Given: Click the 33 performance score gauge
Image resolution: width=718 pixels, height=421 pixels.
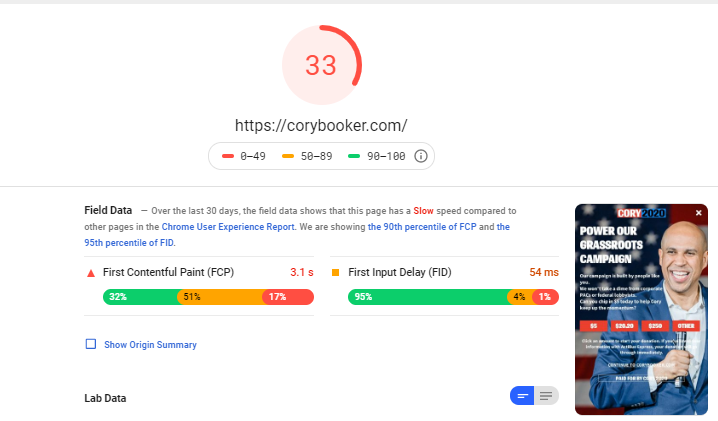Looking at the screenshot, I should click(321, 65).
